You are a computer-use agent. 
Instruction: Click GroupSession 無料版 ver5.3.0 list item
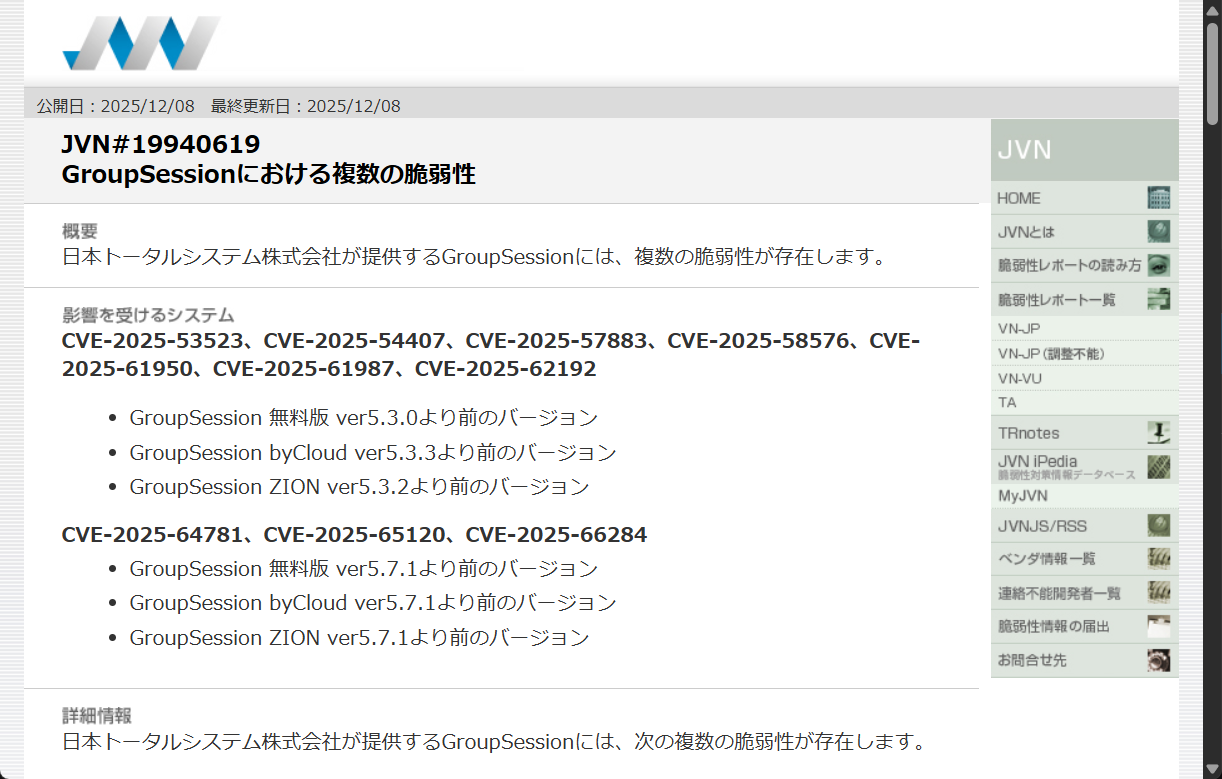[364, 418]
